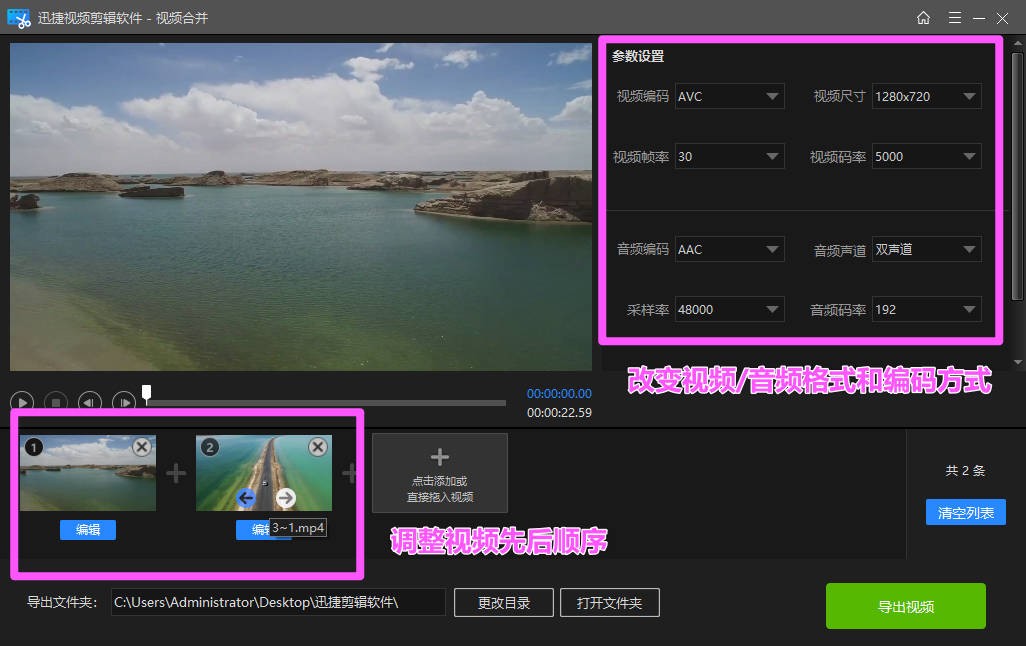Click the export folder path field

tap(277, 602)
